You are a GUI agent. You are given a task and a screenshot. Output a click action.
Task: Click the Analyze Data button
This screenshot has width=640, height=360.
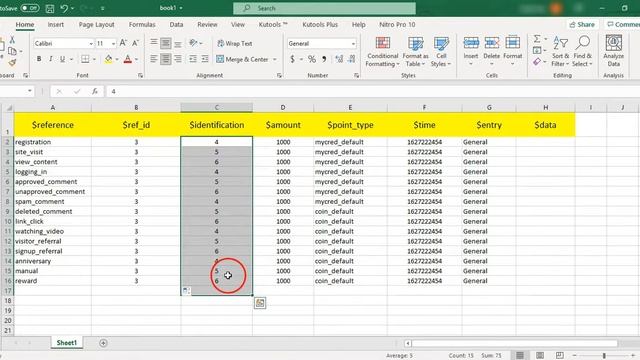click(x=613, y=51)
